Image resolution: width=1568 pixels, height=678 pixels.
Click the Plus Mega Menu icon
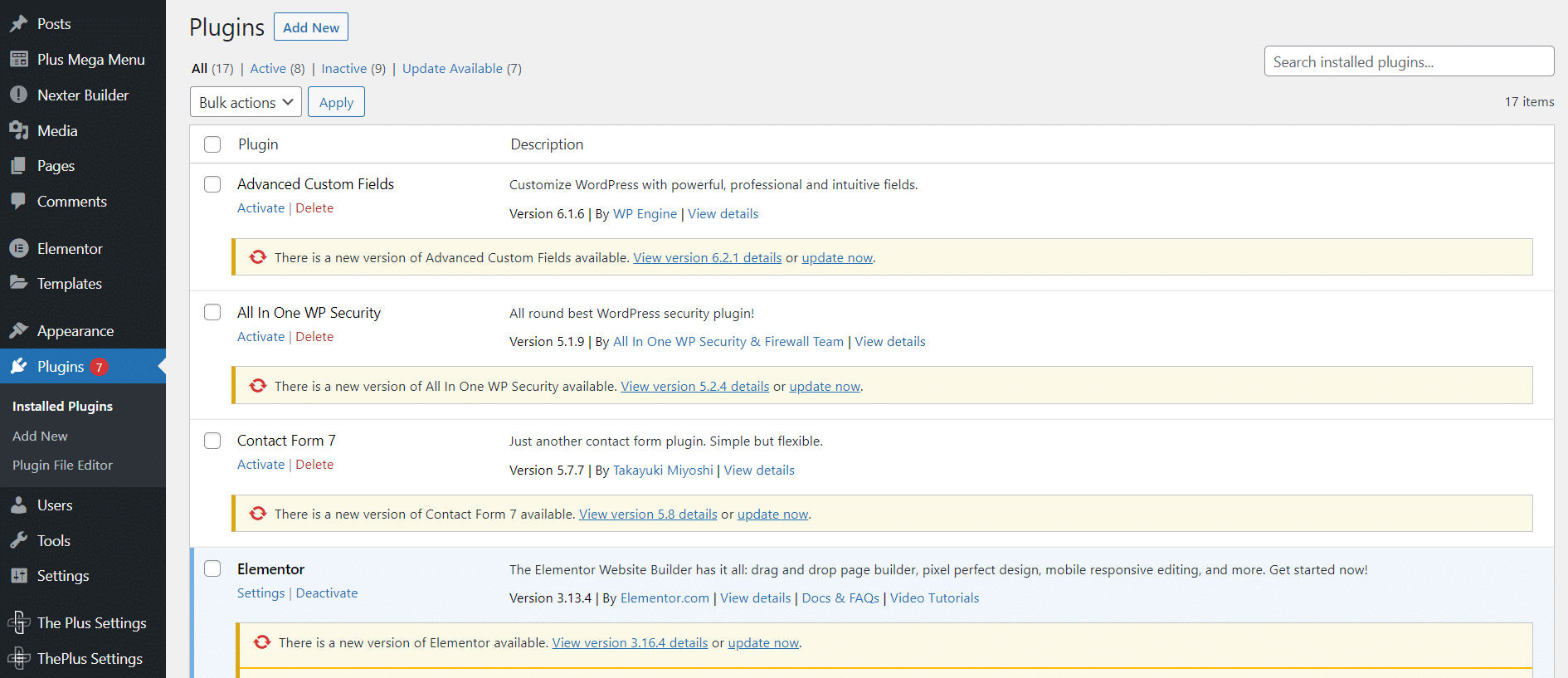[x=18, y=60]
